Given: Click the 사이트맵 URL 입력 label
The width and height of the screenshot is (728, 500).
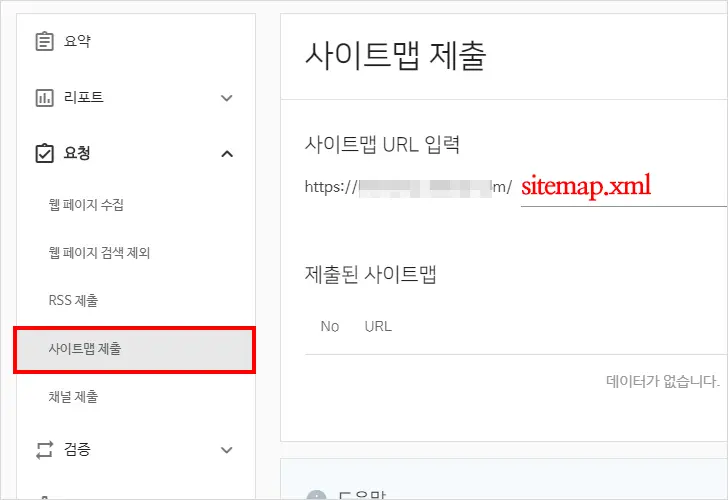Looking at the screenshot, I should pyautogui.click(x=382, y=144).
